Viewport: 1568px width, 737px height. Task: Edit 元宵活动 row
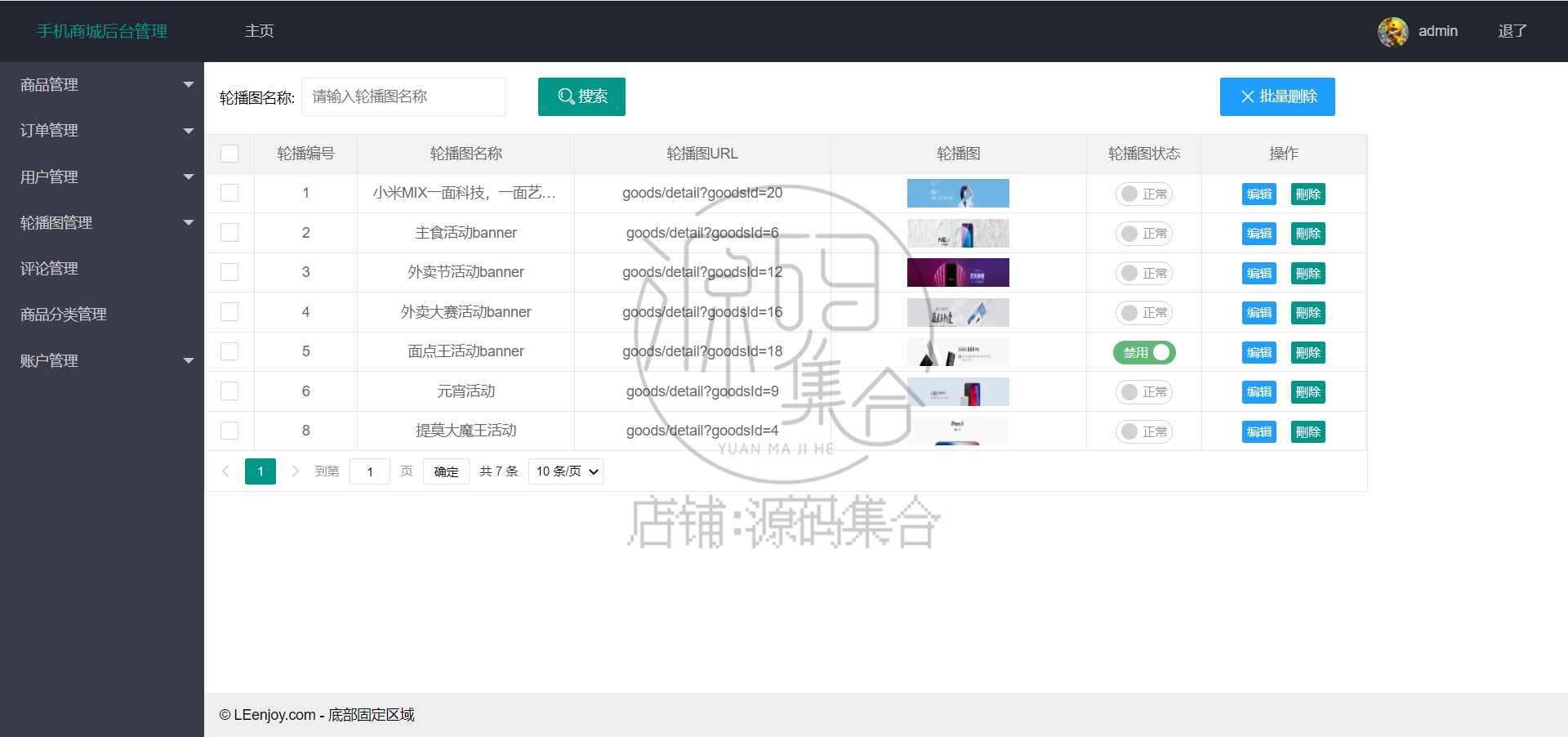(x=1259, y=392)
